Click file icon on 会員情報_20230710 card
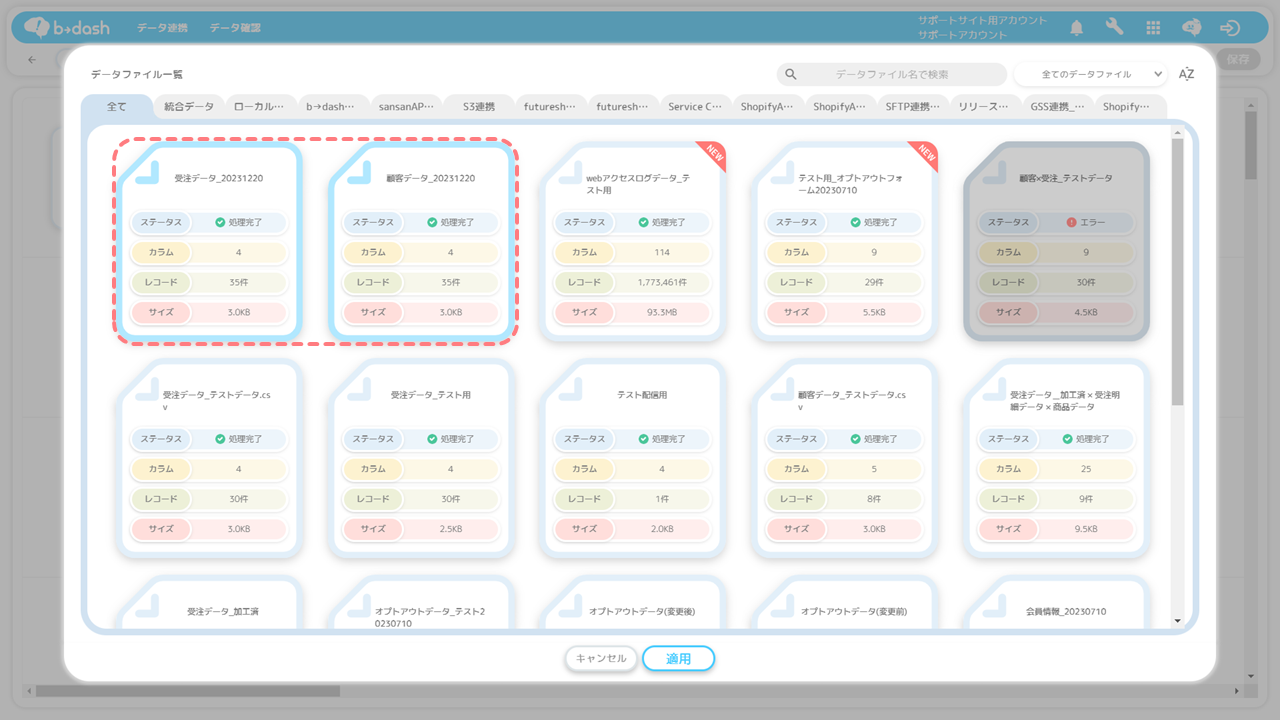1280x720 pixels. coord(994,606)
